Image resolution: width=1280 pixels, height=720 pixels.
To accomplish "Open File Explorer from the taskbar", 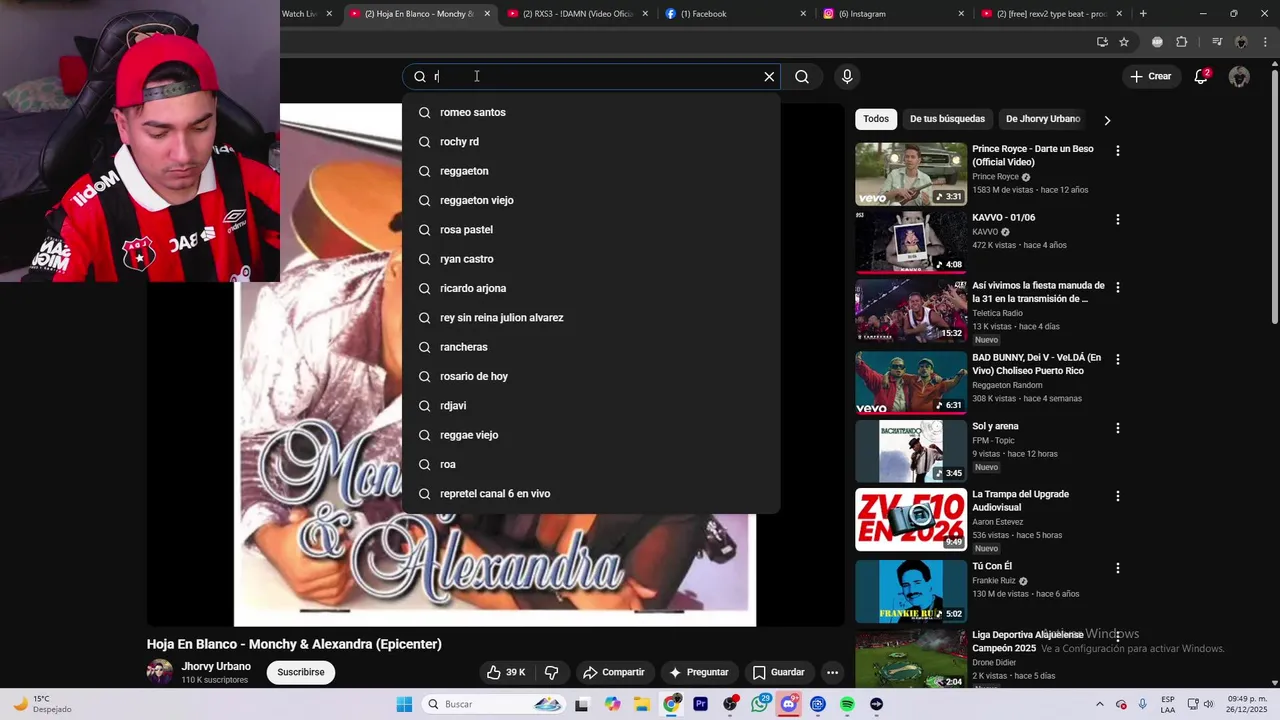I will [x=641, y=704].
